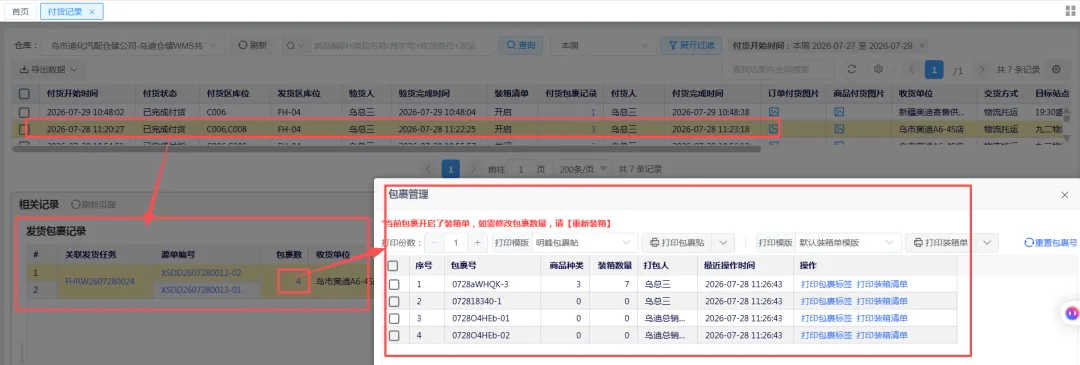The width and height of the screenshot is (1080, 365).
Task: Go to previous page in bottom pager
Action: tap(428, 169)
